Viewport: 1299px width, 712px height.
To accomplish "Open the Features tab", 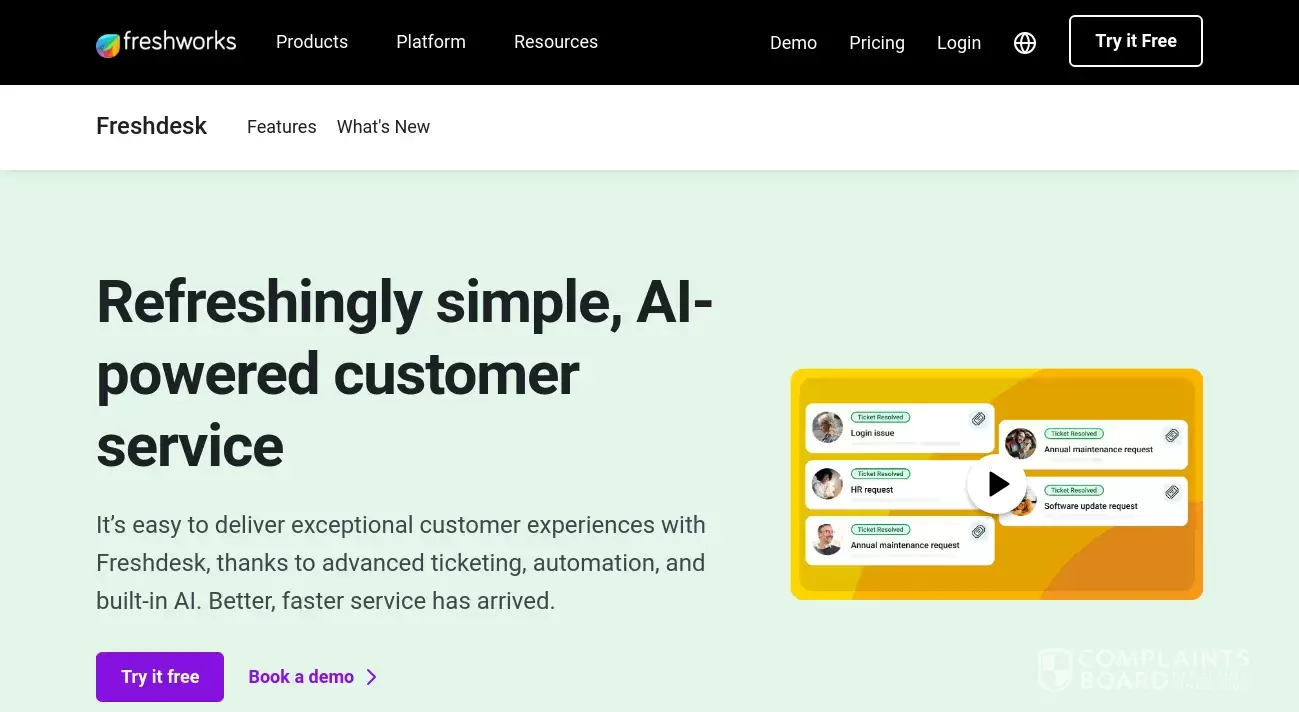I will [x=282, y=127].
